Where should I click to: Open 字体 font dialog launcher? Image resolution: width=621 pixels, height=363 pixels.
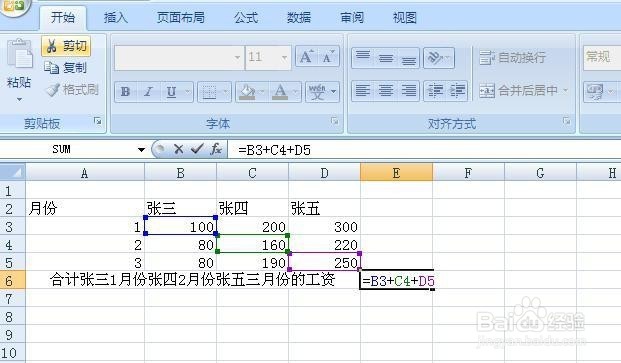point(335,122)
